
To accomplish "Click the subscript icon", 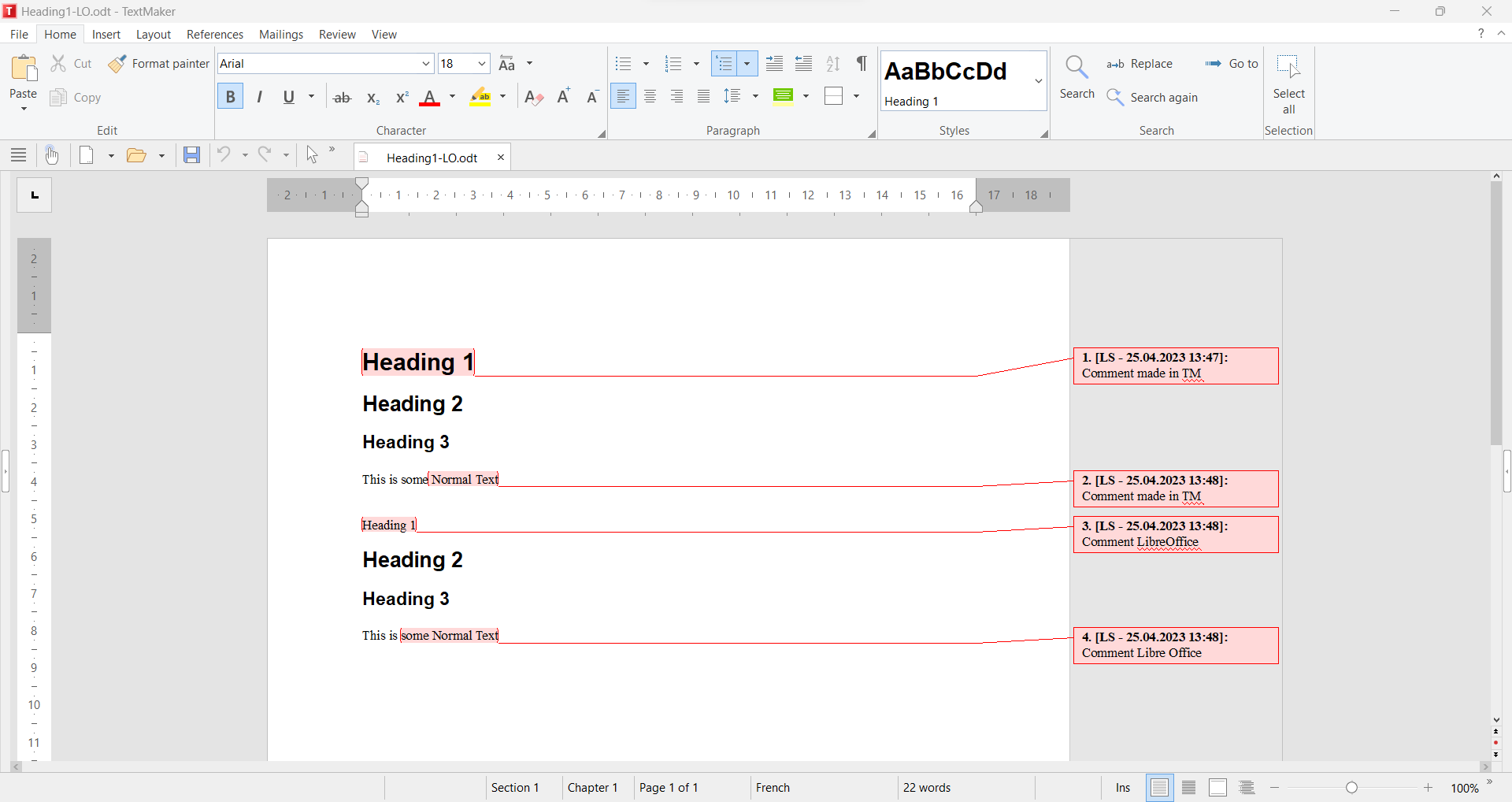I will click(372, 98).
